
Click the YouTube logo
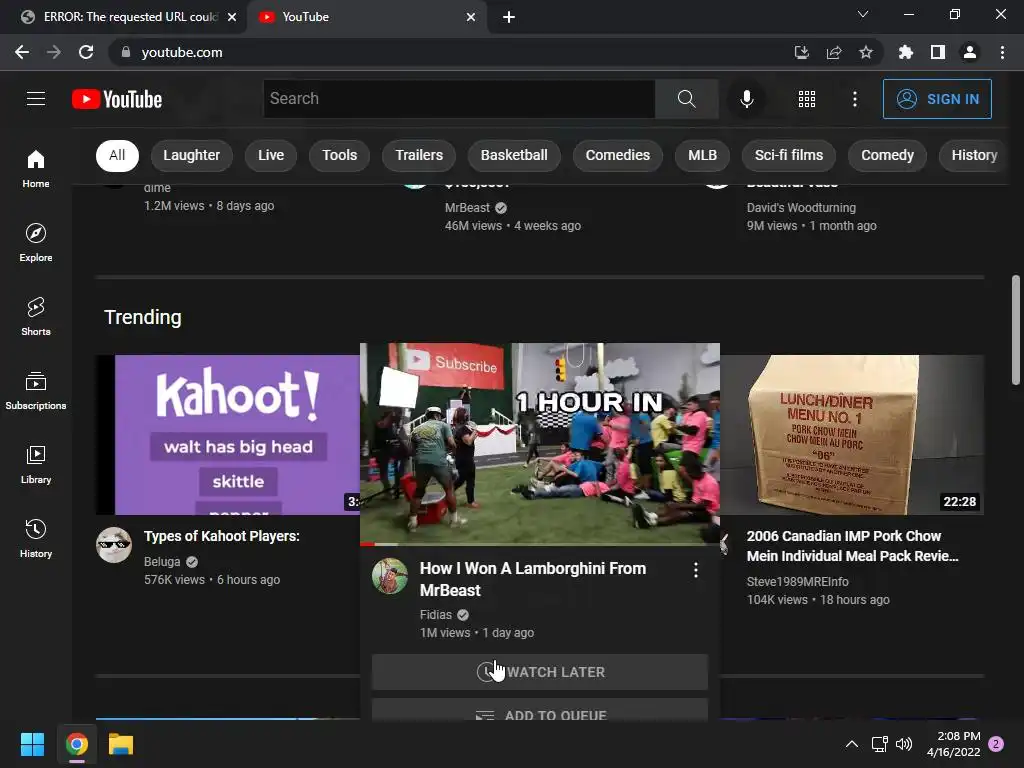(x=117, y=99)
